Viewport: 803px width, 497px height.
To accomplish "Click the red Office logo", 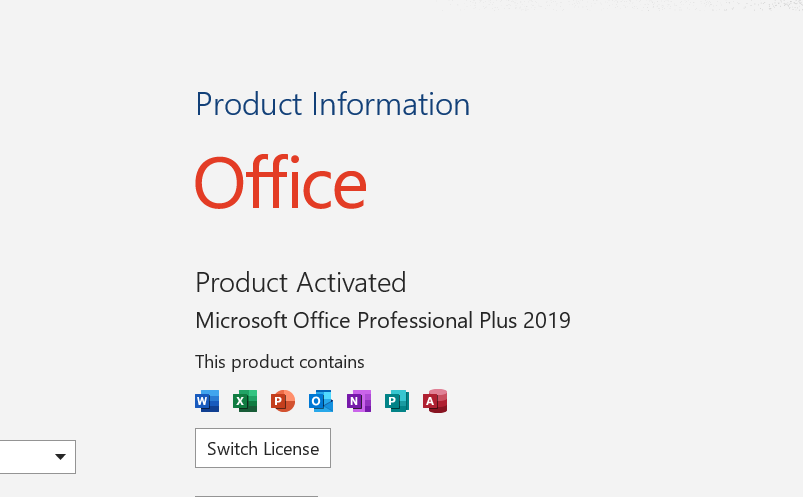I will [x=281, y=182].
